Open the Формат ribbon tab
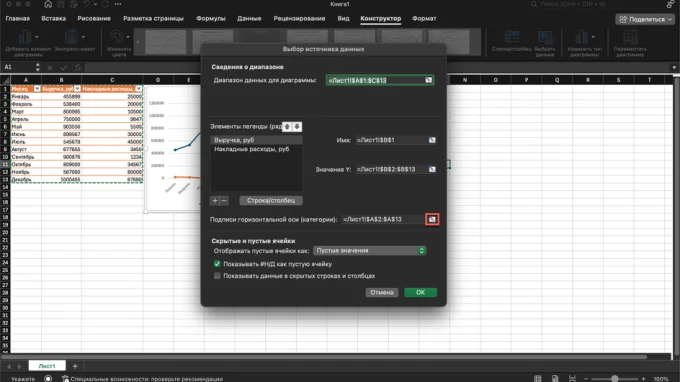 coord(424,19)
